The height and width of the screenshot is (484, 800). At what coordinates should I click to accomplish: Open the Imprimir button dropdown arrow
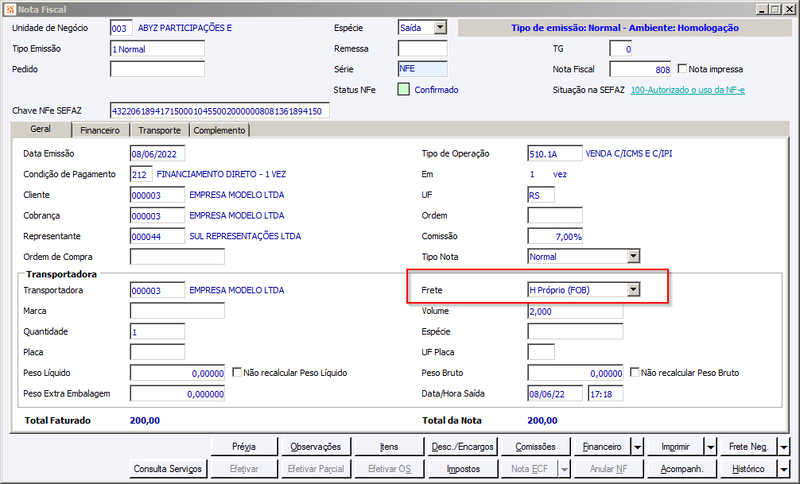711,447
